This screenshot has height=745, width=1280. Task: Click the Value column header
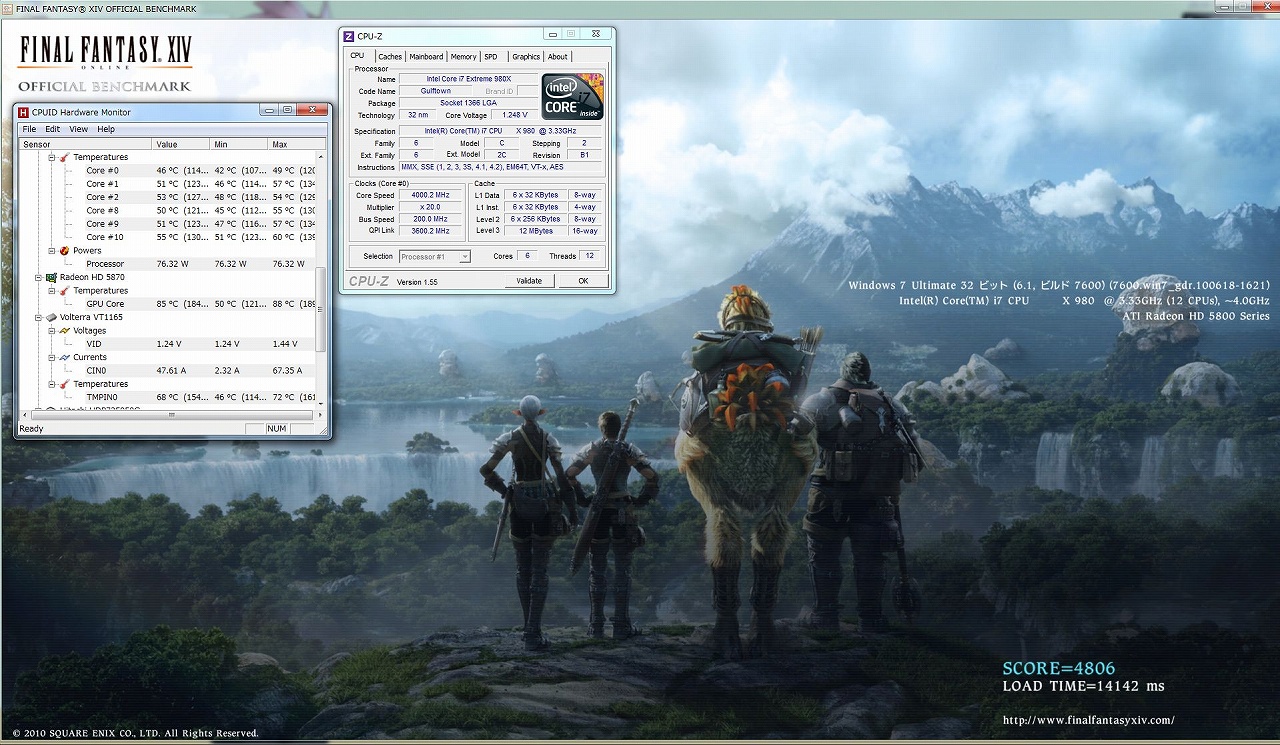click(x=181, y=144)
